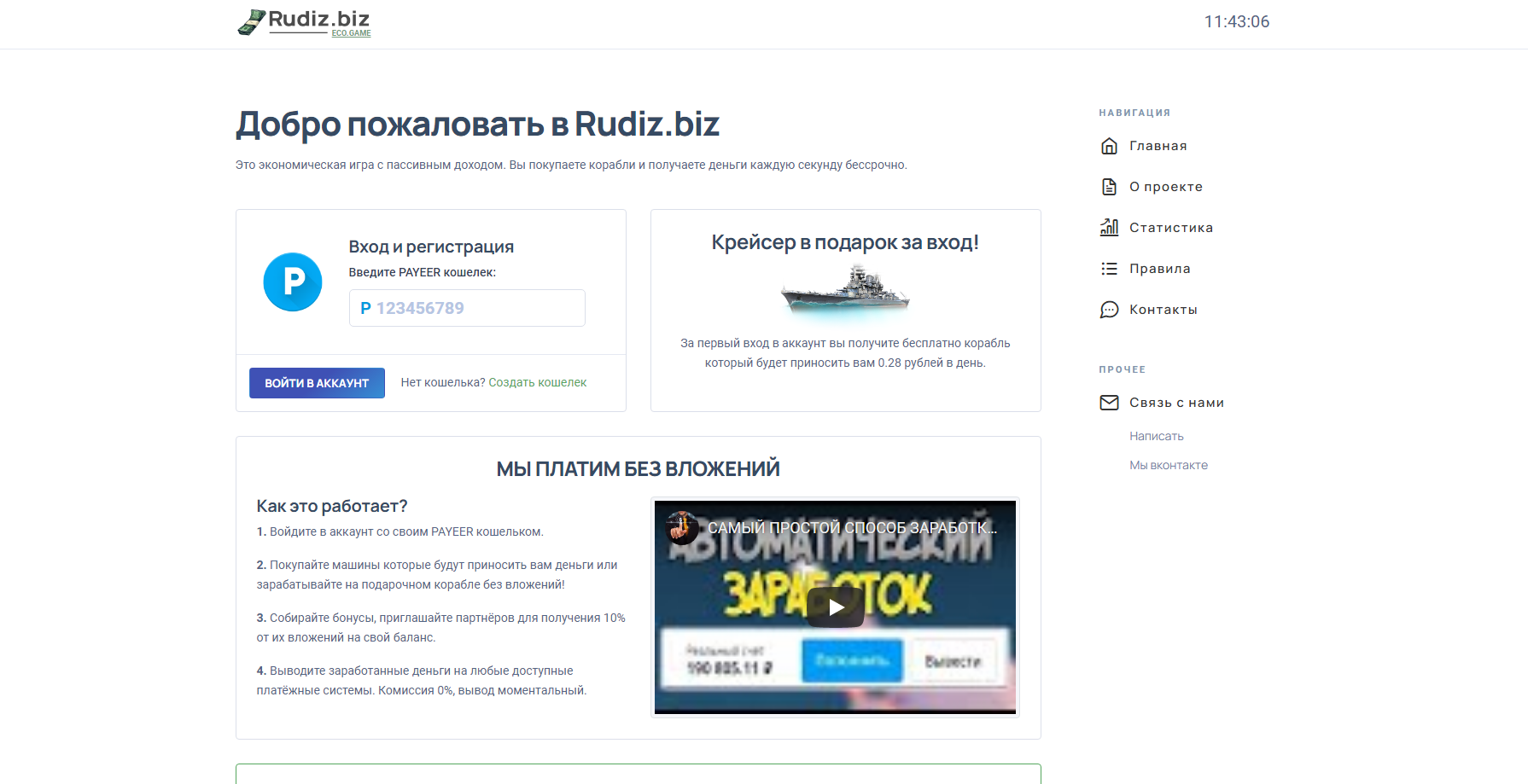Open the Мы вконтакте link
The image size is (1528, 784).
[x=1169, y=465]
